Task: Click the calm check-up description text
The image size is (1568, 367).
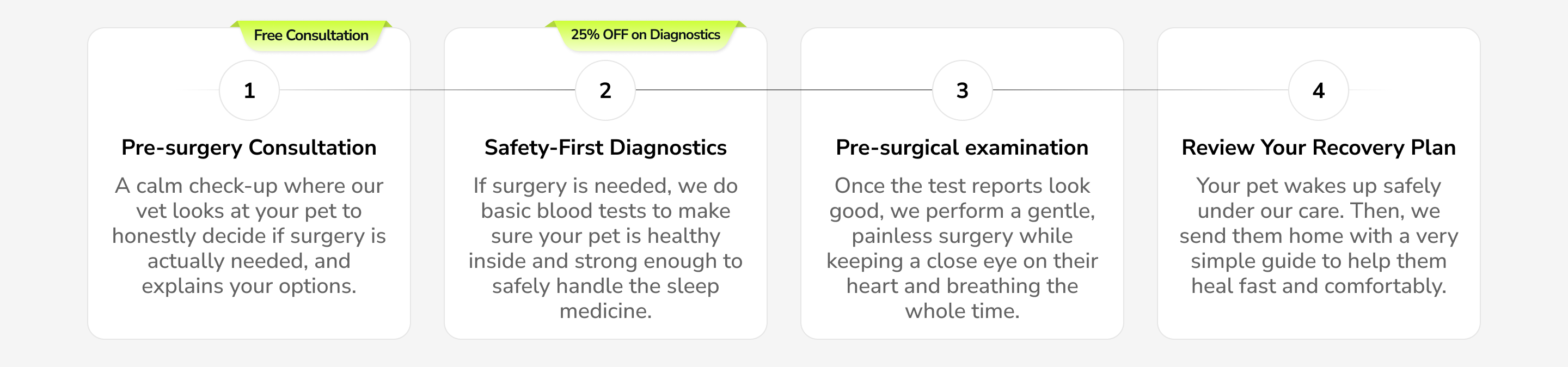Action: click(x=249, y=236)
